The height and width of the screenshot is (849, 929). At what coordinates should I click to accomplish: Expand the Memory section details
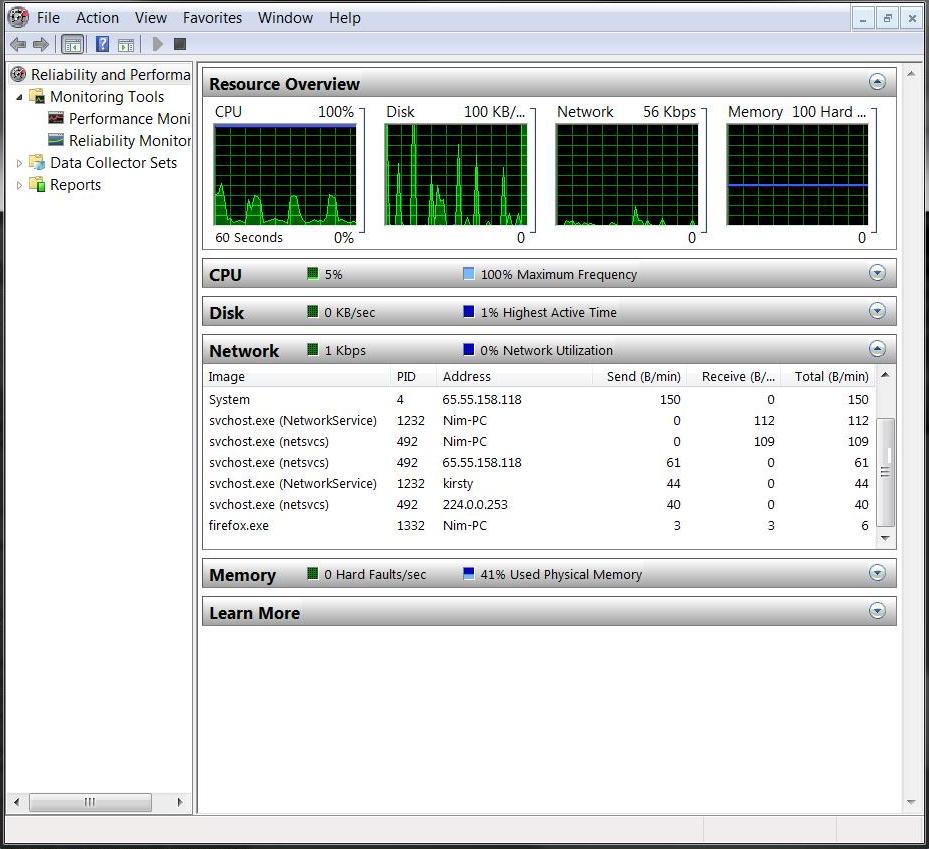coord(877,573)
